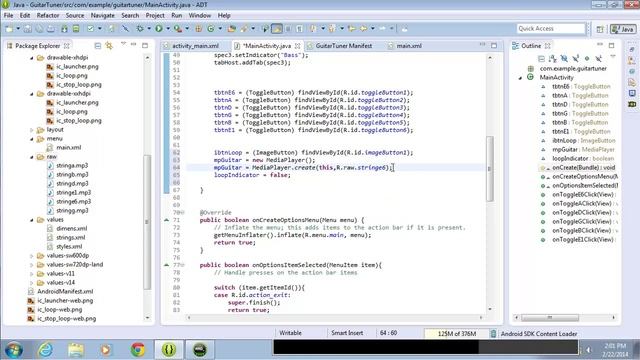Screen dimensions: 640x360
Task: Toggle Sort alphabetically in Outline
Action: 553,59
